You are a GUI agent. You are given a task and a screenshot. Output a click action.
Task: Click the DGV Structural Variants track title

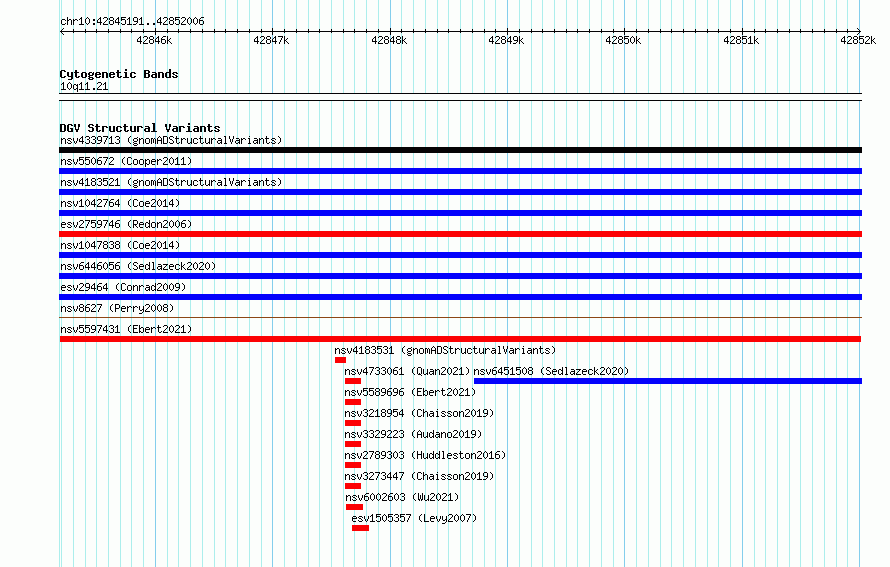(x=140, y=128)
